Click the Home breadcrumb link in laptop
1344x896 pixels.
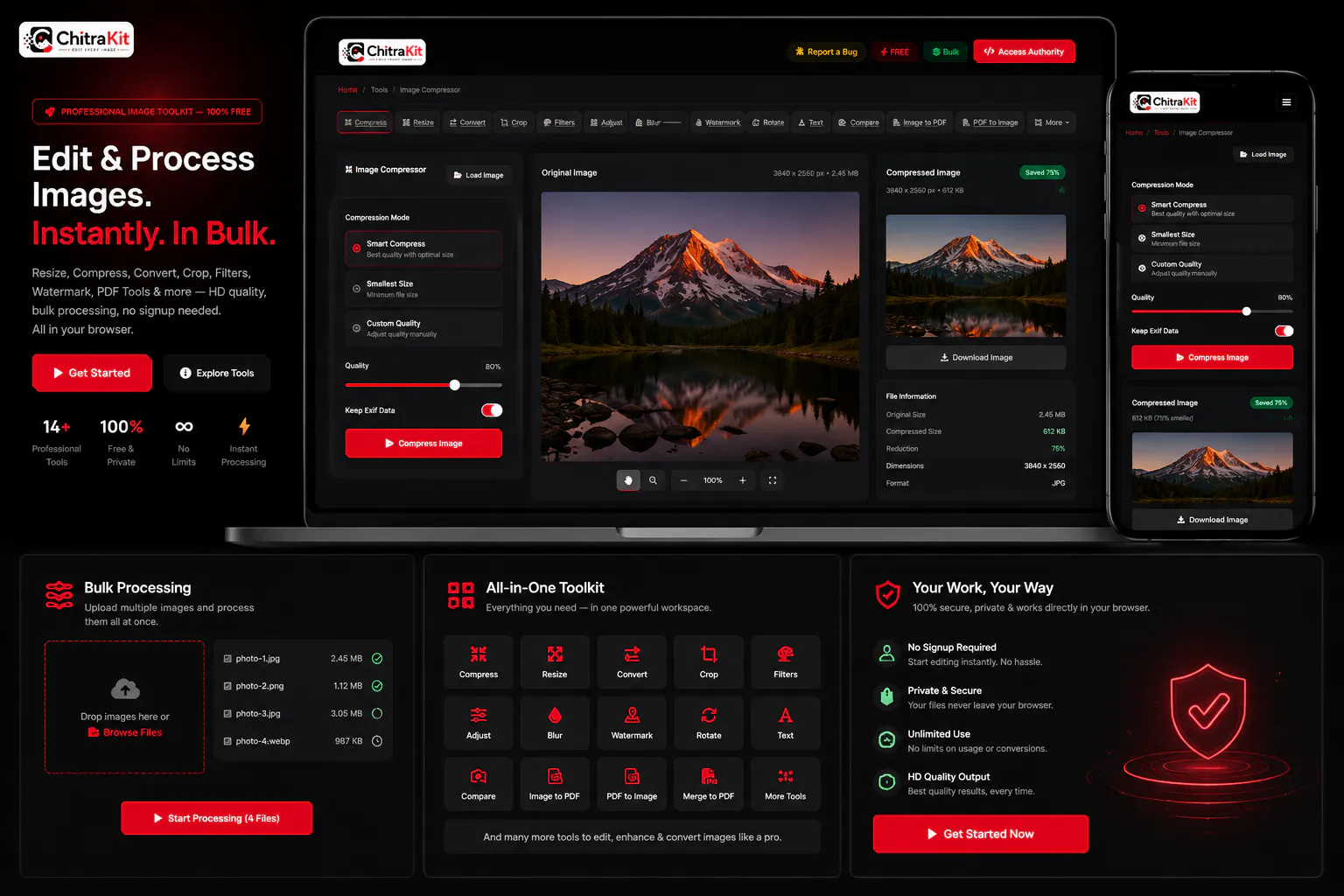point(347,90)
